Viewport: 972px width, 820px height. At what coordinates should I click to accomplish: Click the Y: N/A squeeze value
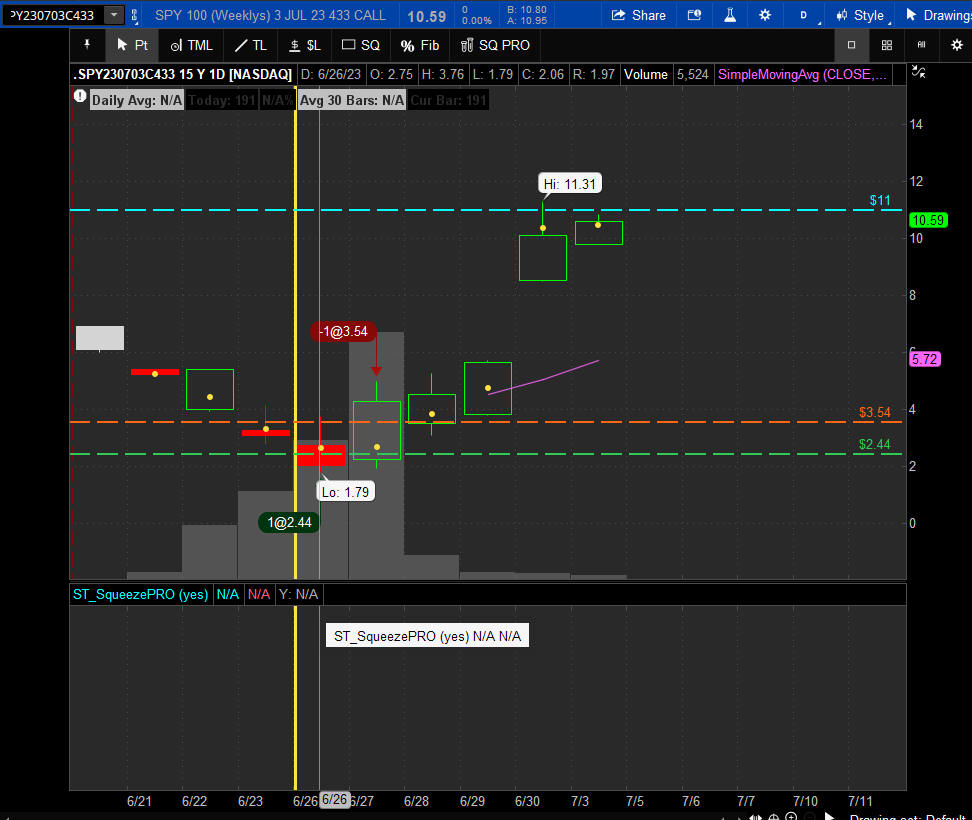click(298, 594)
